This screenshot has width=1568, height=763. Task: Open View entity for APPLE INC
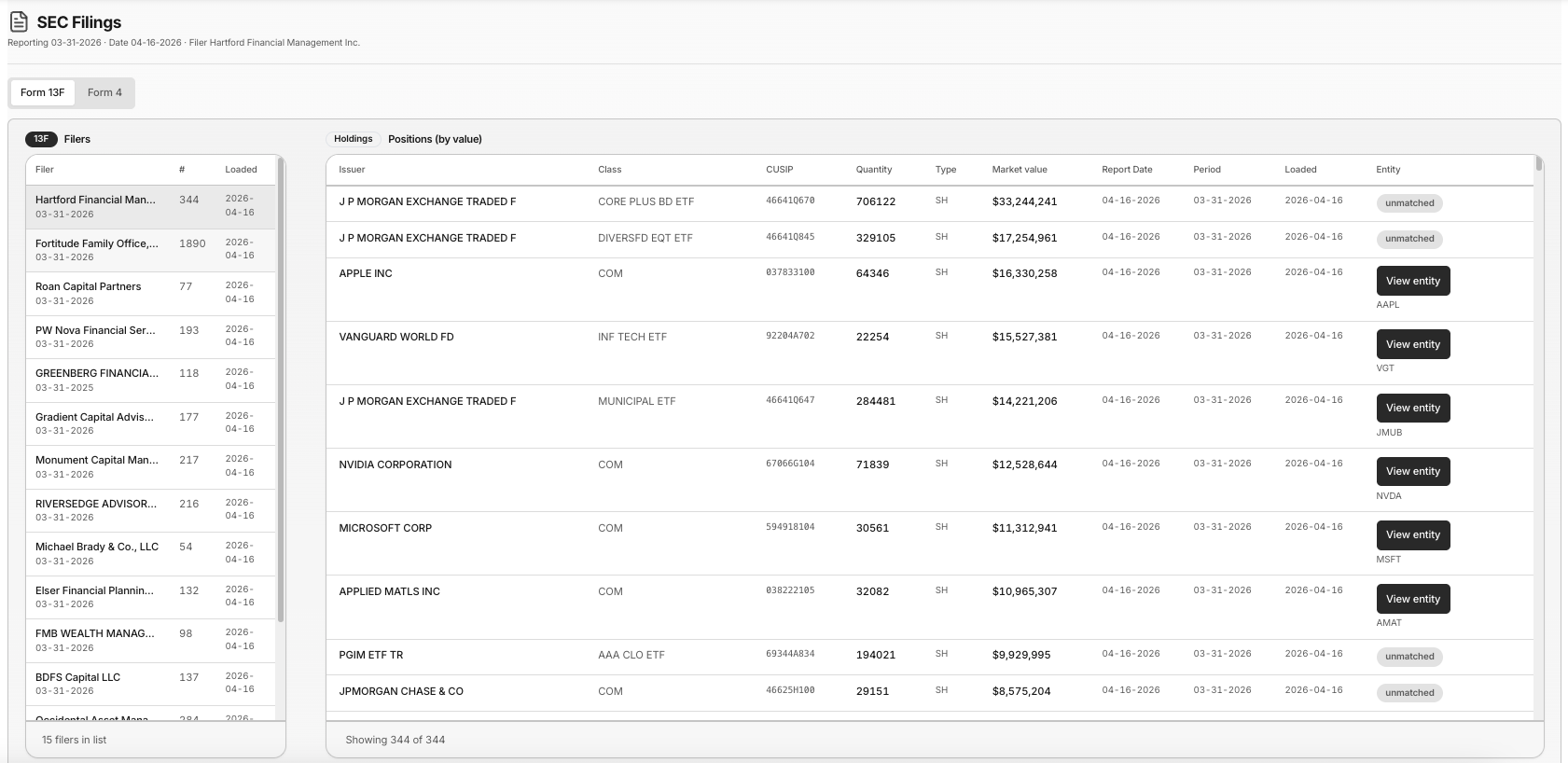tap(1413, 281)
